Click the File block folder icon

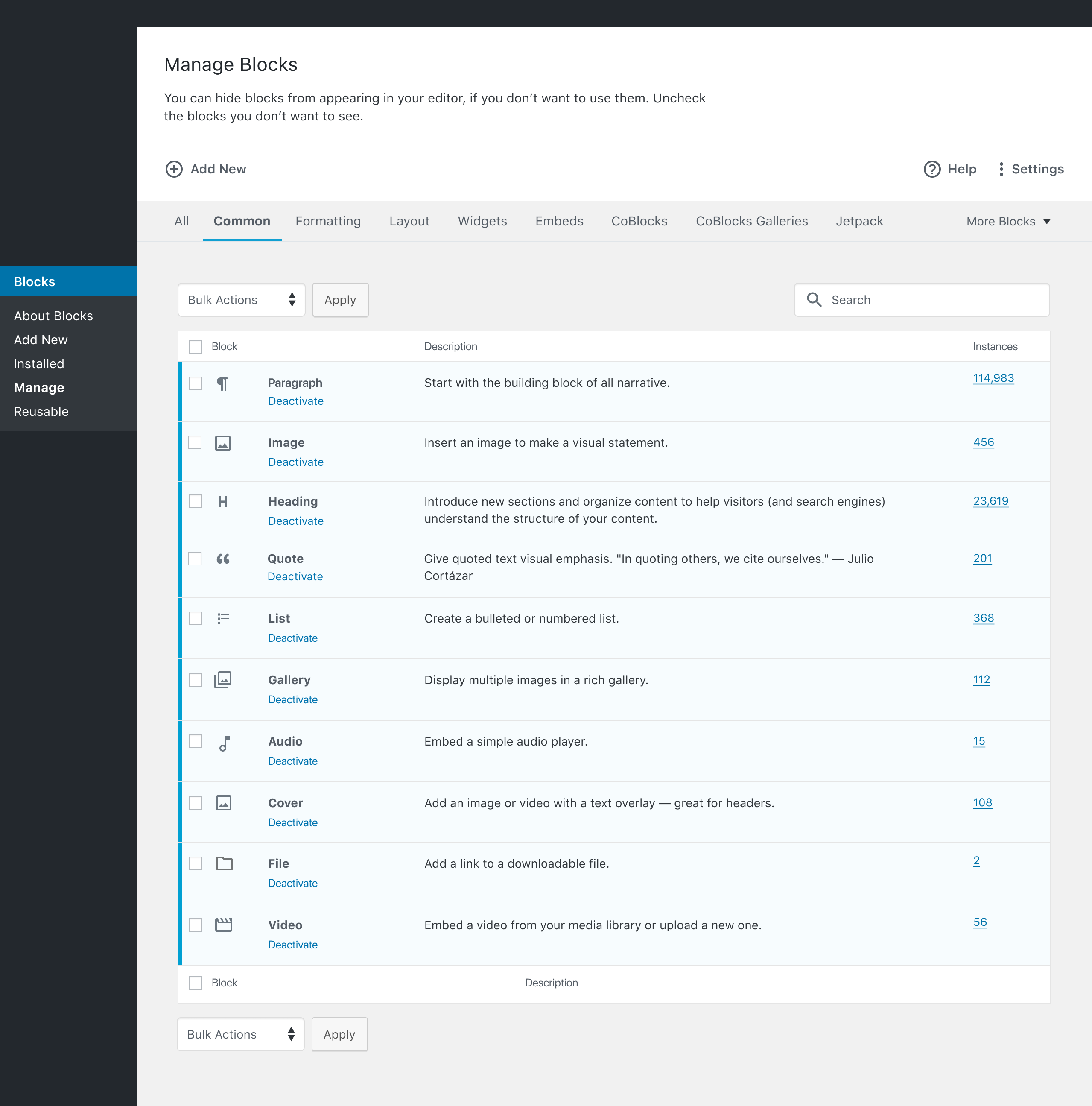coord(225,863)
